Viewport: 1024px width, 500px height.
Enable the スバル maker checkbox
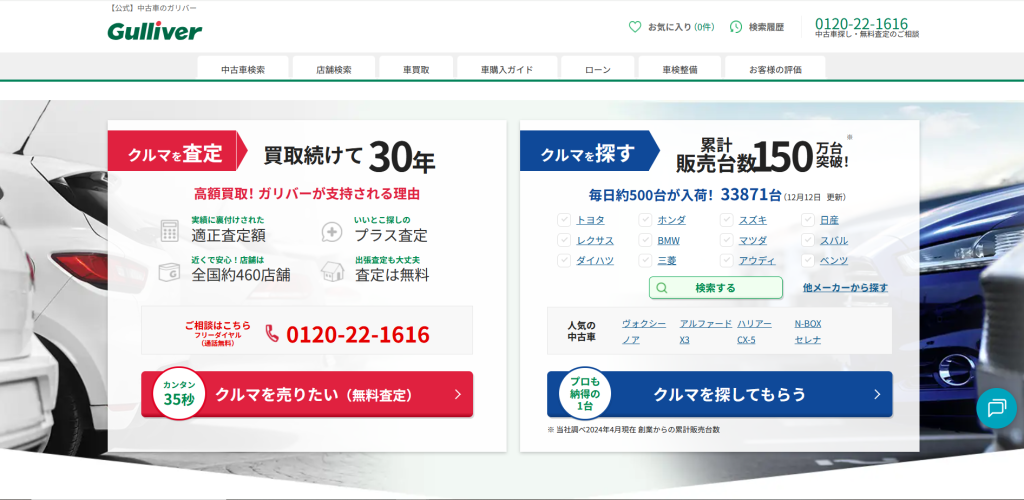(807, 240)
